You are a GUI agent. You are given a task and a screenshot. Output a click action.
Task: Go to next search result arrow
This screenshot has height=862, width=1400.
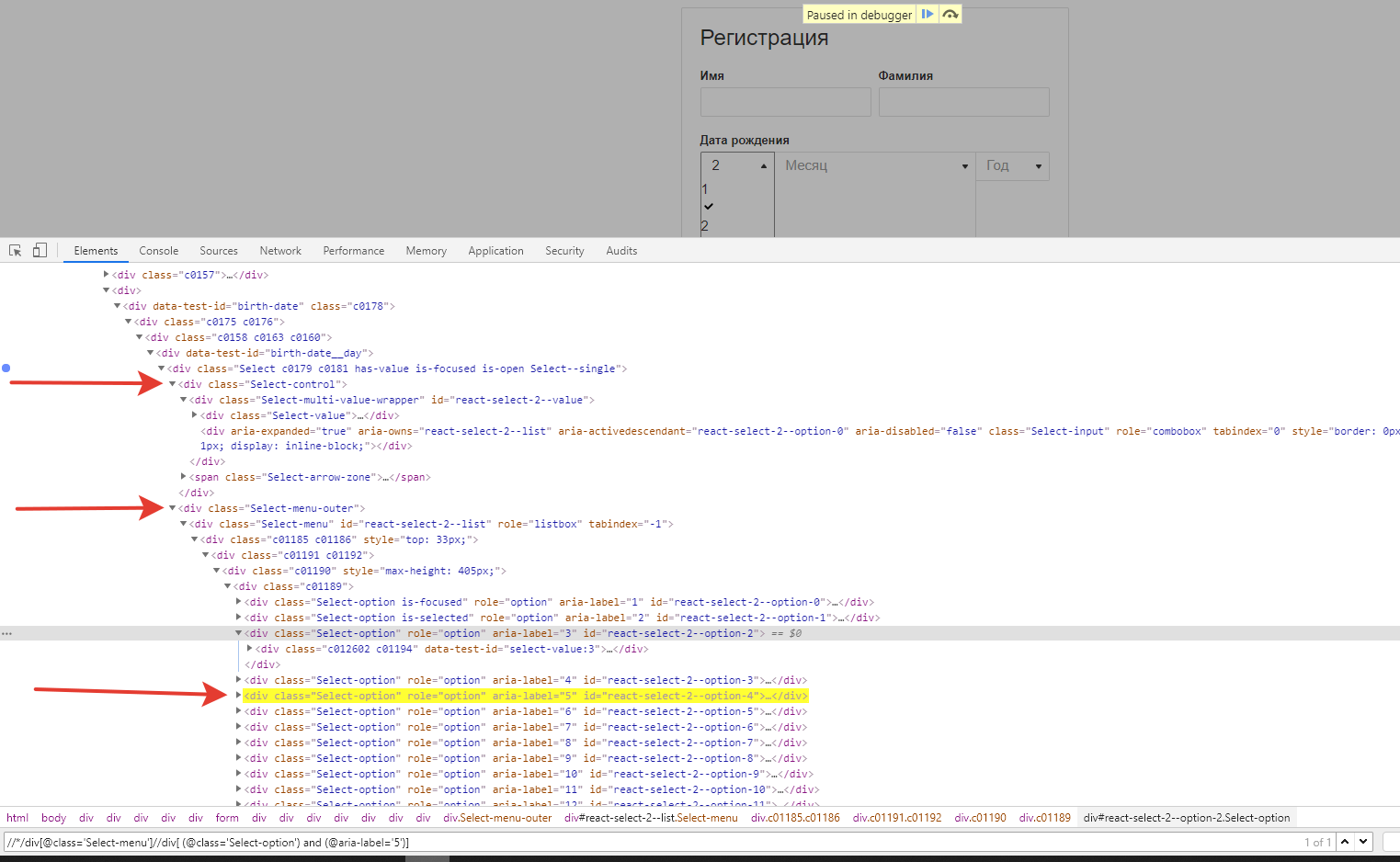point(1364,842)
